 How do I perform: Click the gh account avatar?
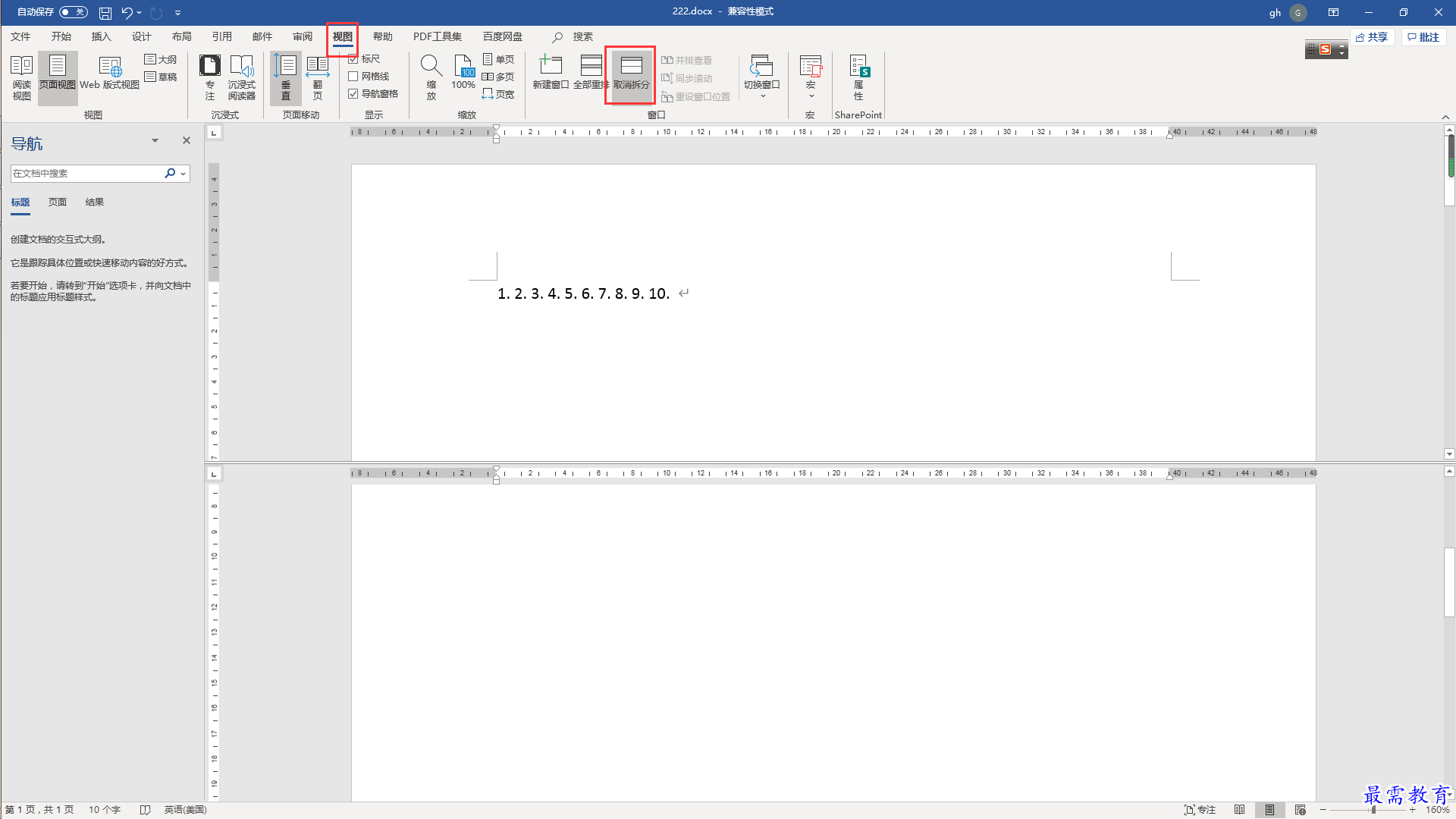click(1298, 13)
